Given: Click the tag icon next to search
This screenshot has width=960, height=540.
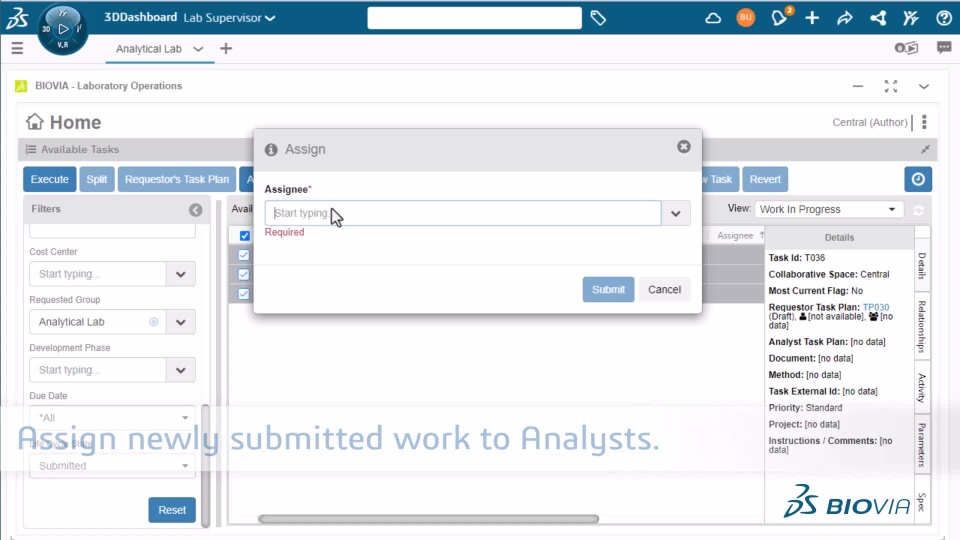Looking at the screenshot, I should coord(598,18).
